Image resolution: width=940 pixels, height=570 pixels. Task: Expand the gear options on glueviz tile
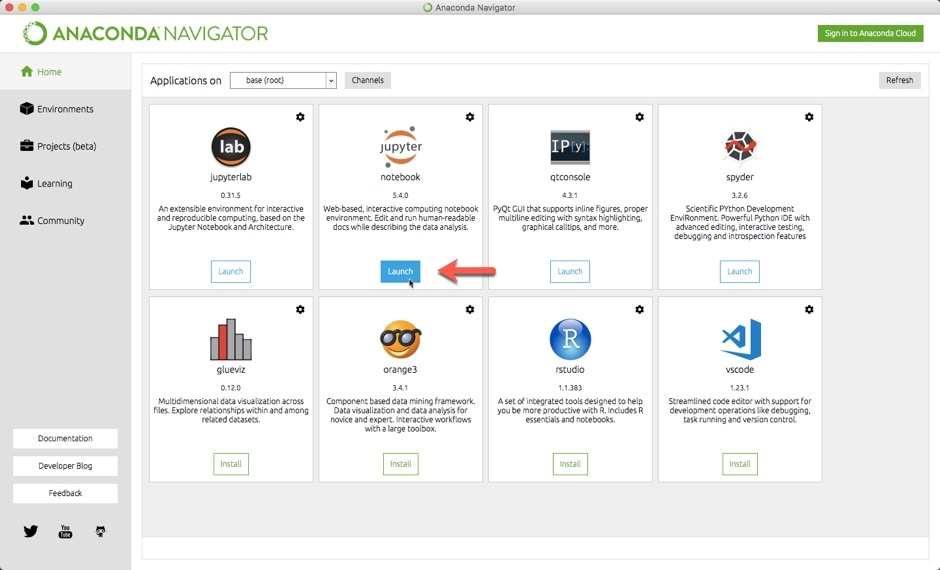300,310
